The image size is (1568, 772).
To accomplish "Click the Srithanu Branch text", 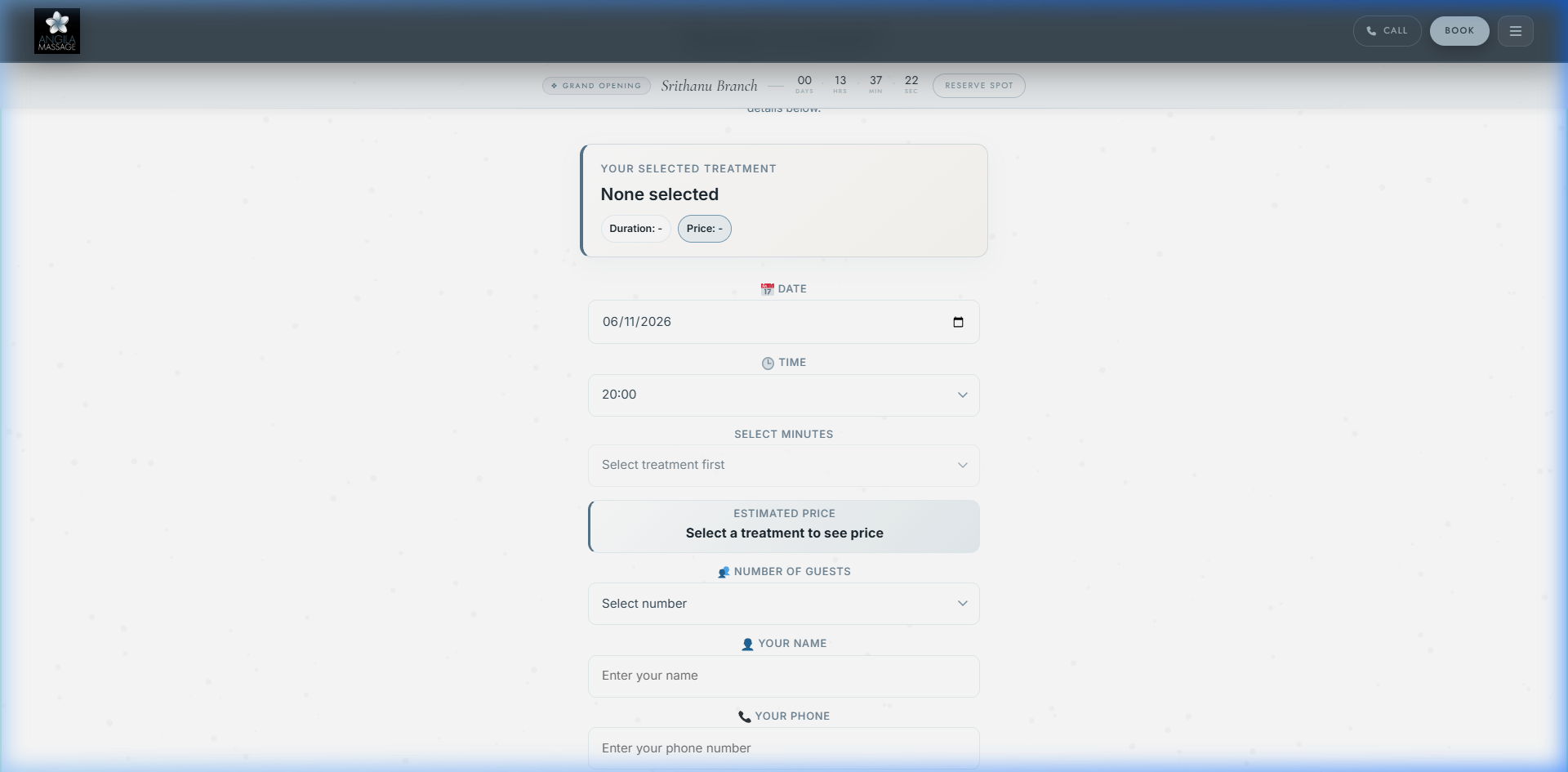I will 709,86.
